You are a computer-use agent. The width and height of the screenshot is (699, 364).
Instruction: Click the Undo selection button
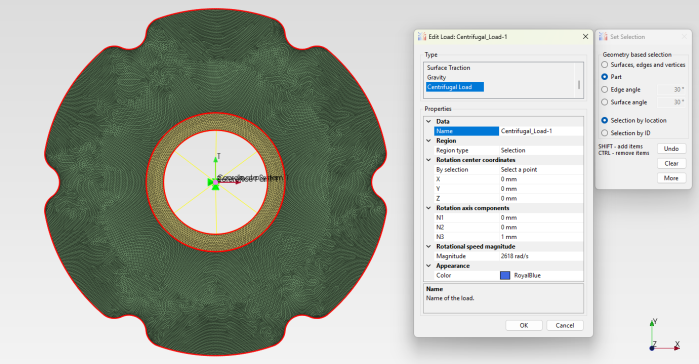click(x=671, y=148)
